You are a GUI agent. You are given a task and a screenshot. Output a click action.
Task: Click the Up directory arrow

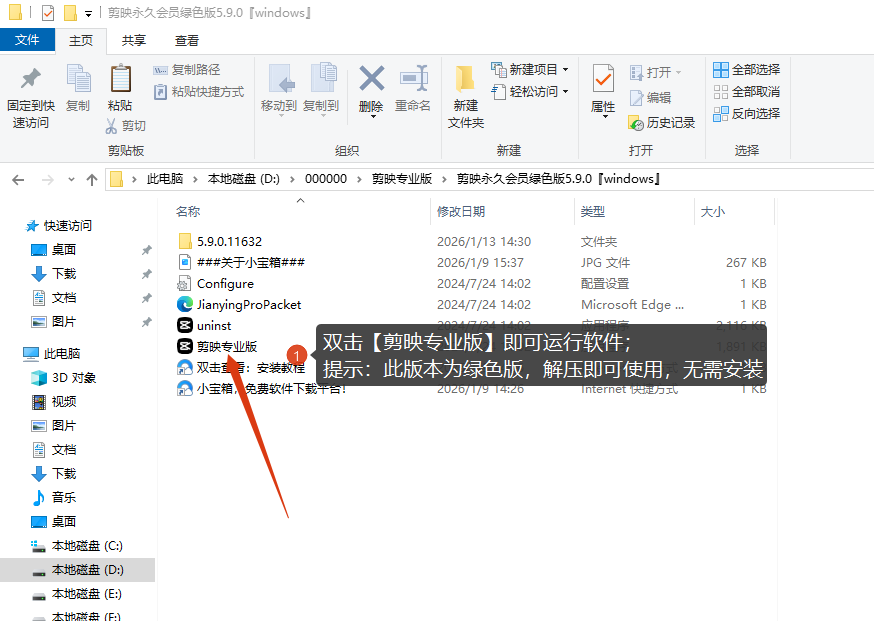click(x=92, y=180)
